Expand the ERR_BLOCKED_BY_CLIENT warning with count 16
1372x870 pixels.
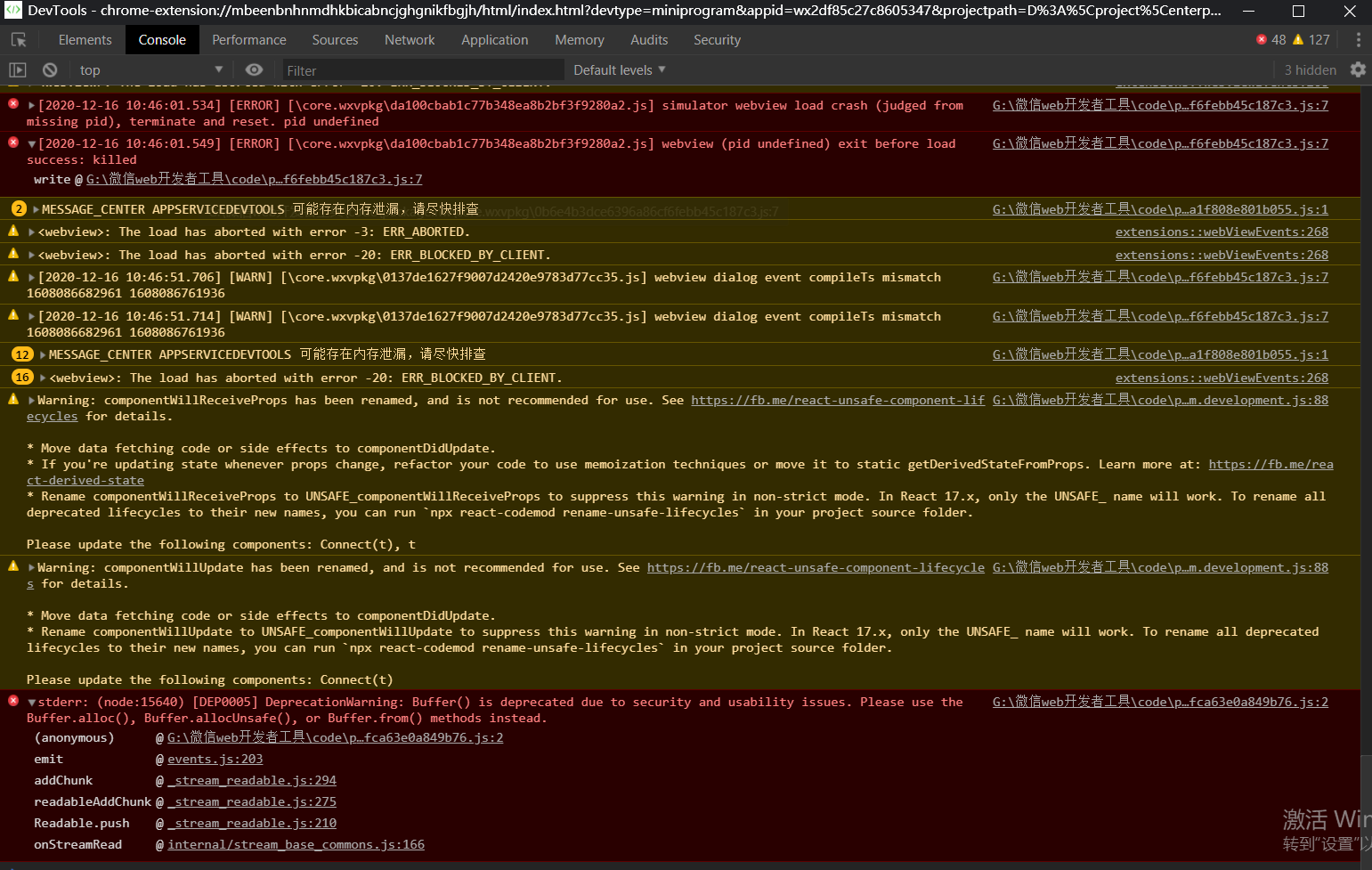43,378
